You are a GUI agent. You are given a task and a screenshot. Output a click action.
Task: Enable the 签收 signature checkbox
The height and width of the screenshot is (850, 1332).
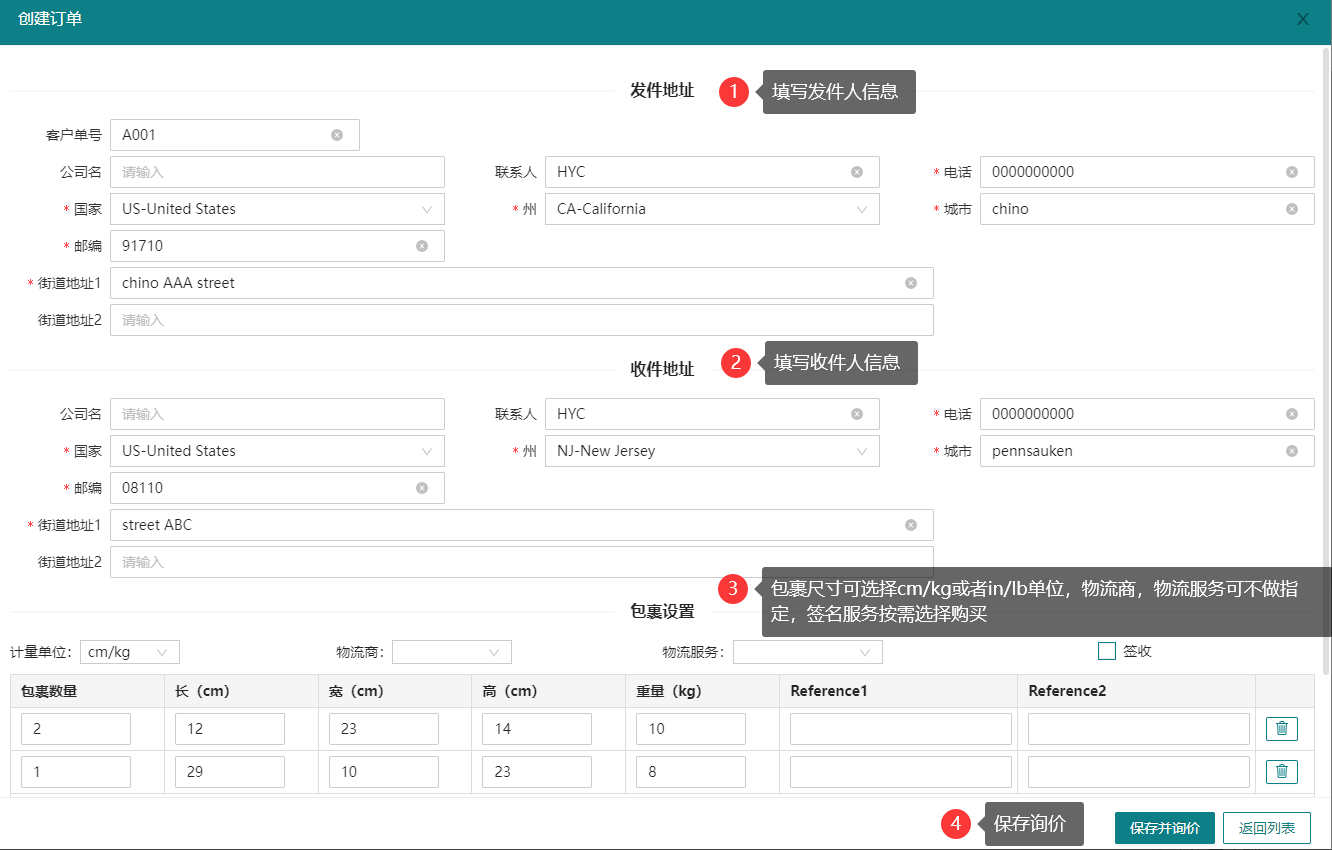1107,651
